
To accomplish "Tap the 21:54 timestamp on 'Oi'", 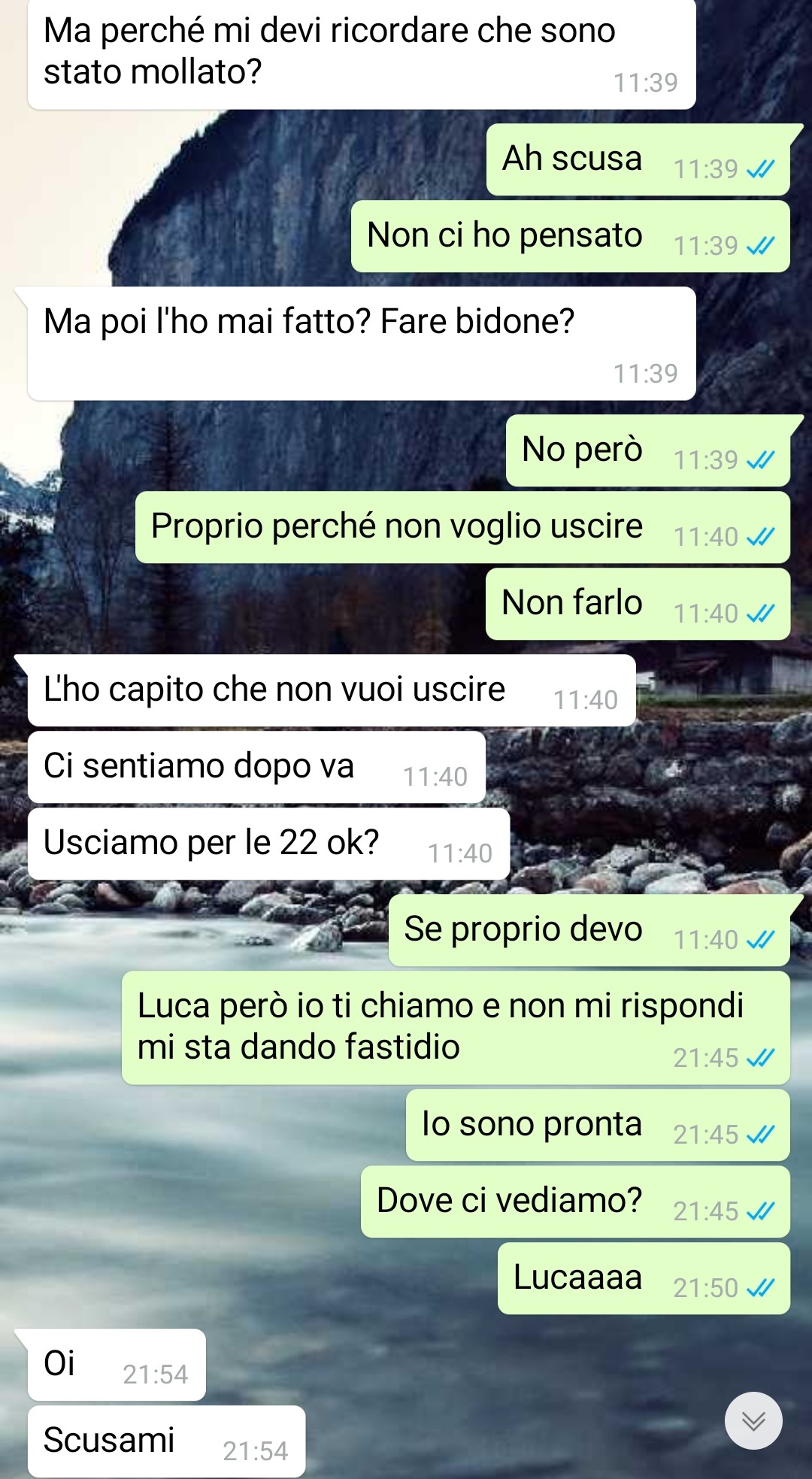I will tap(156, 1375).
